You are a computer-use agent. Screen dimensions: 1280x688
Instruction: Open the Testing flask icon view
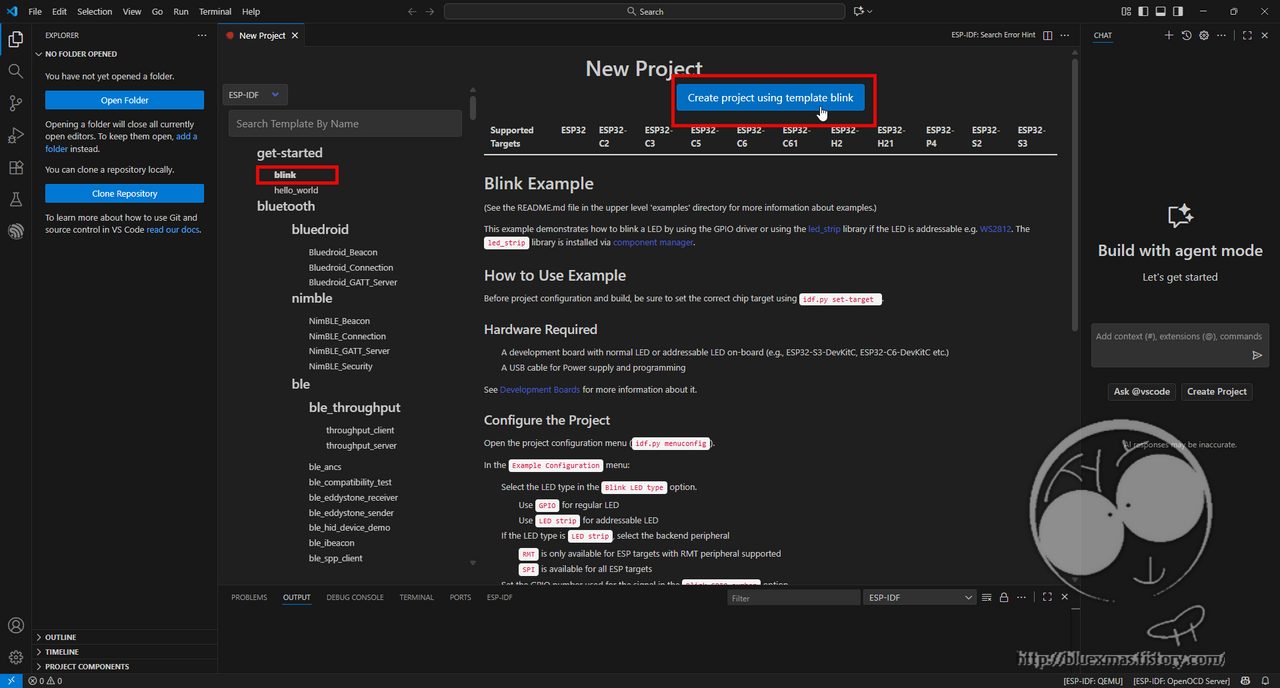coord(15,199)
